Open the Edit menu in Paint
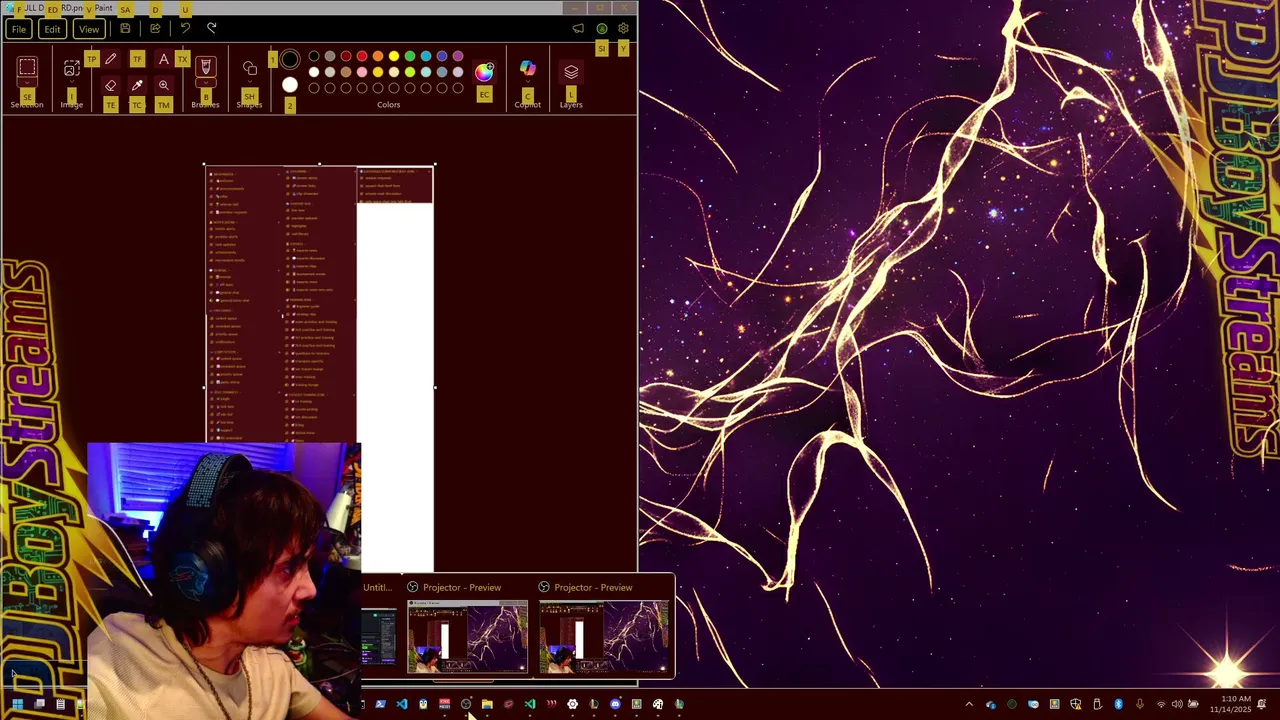The height and width of the screenshot is (720, 1280). [52, 29]
